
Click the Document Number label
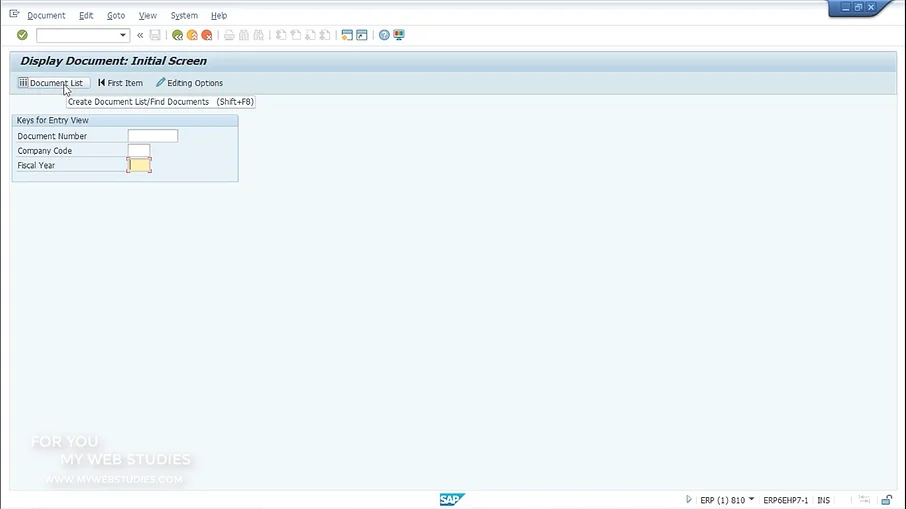click(52, 136)
